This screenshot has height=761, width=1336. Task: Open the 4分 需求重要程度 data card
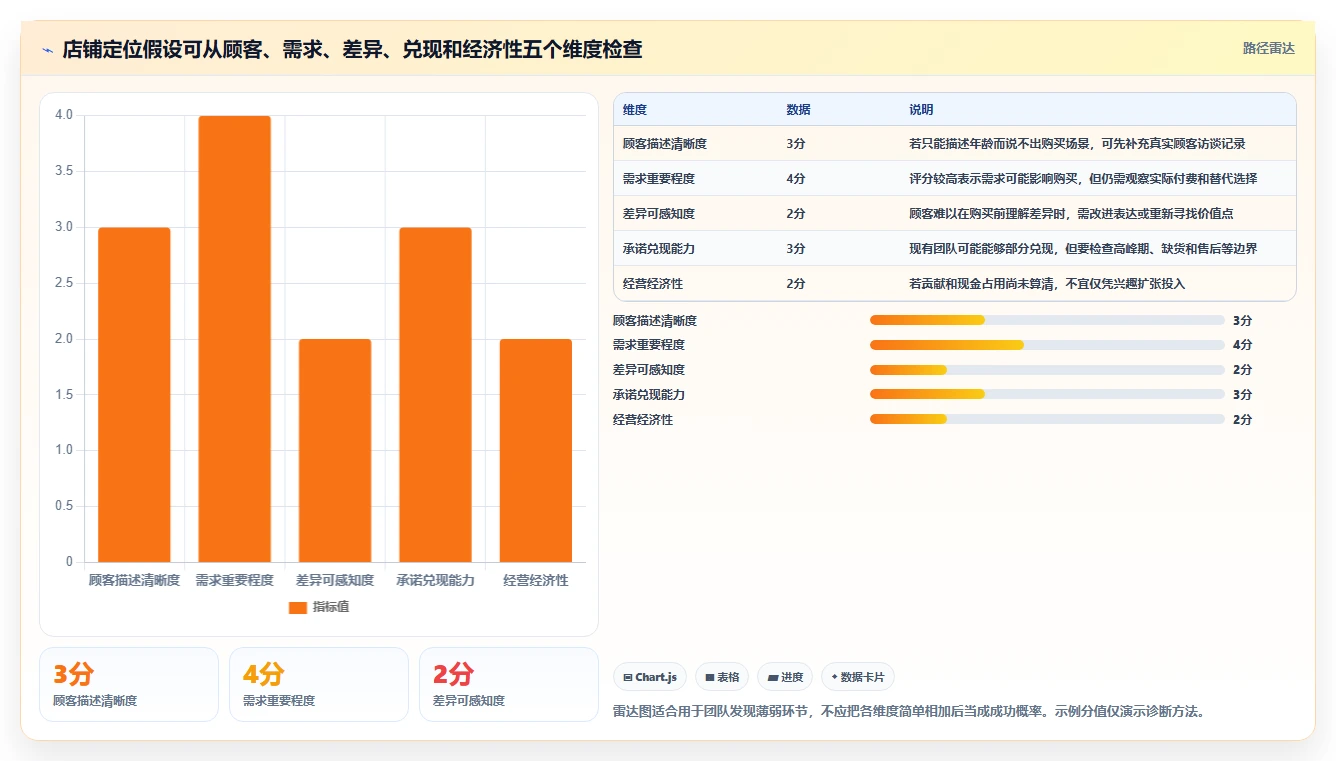(319, 684)
